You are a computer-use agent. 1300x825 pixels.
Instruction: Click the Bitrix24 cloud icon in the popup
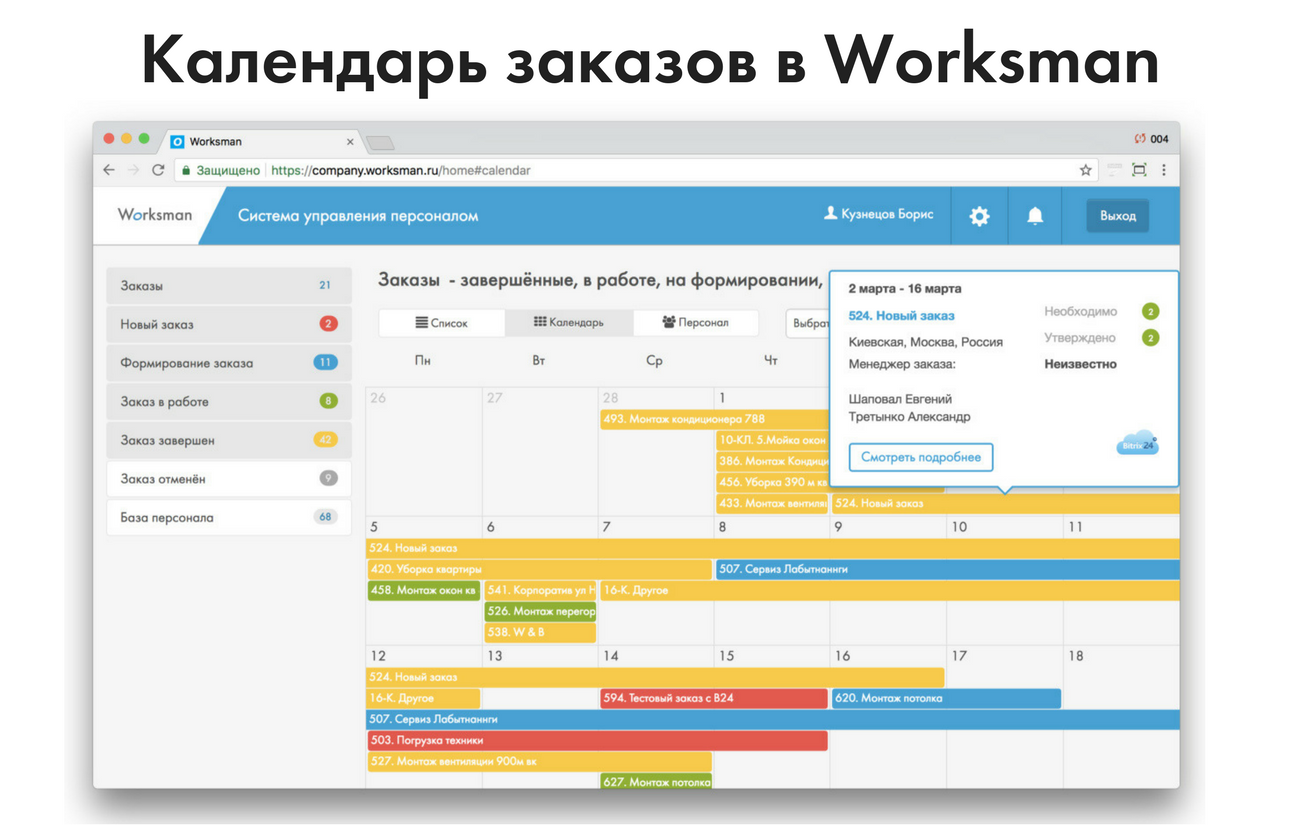[1137, 443]
